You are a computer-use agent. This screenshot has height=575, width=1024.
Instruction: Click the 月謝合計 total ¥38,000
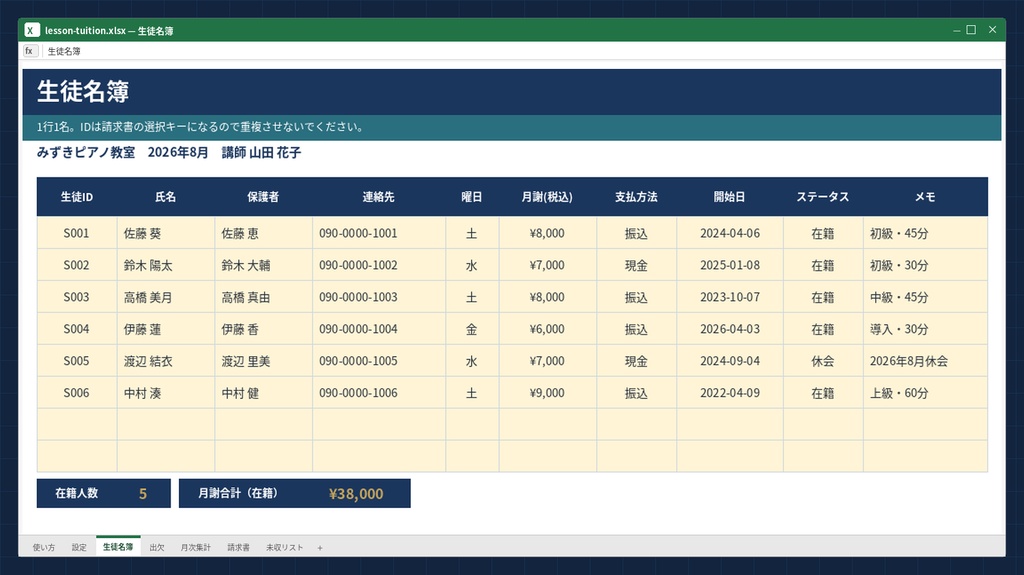pyautogui.click(x=356, y=494)
